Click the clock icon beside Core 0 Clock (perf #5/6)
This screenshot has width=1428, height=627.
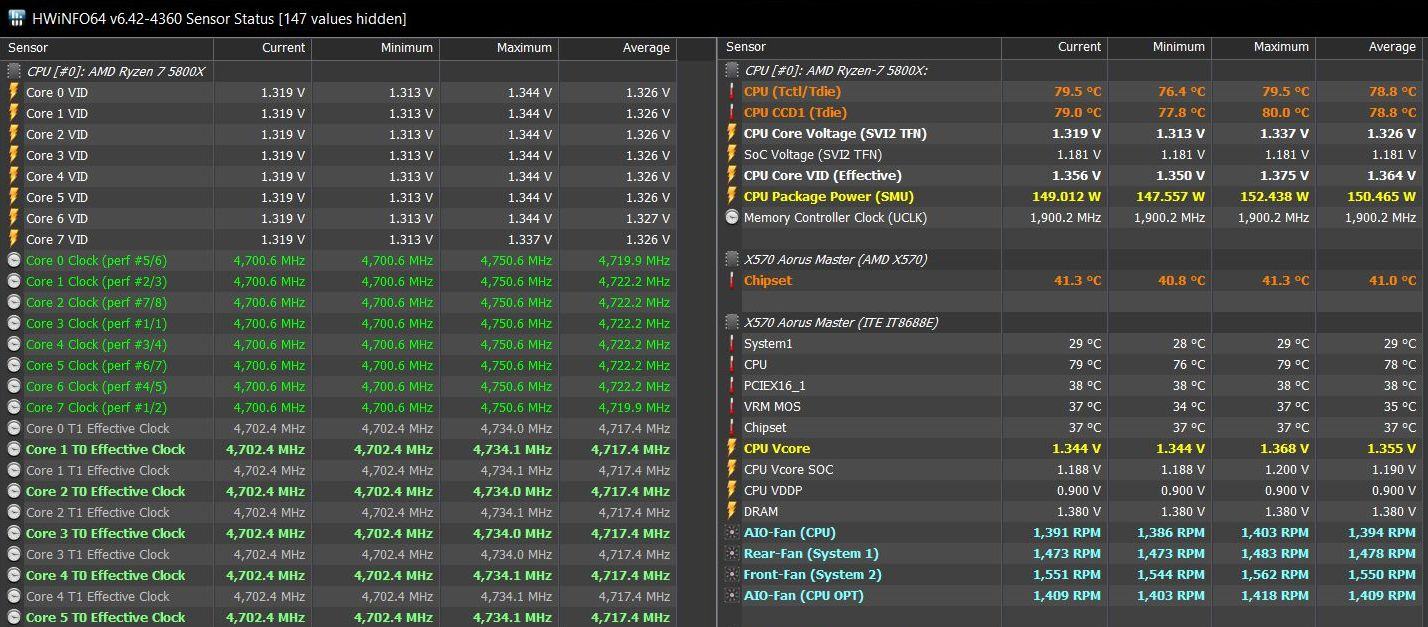[x=14, y=260]
